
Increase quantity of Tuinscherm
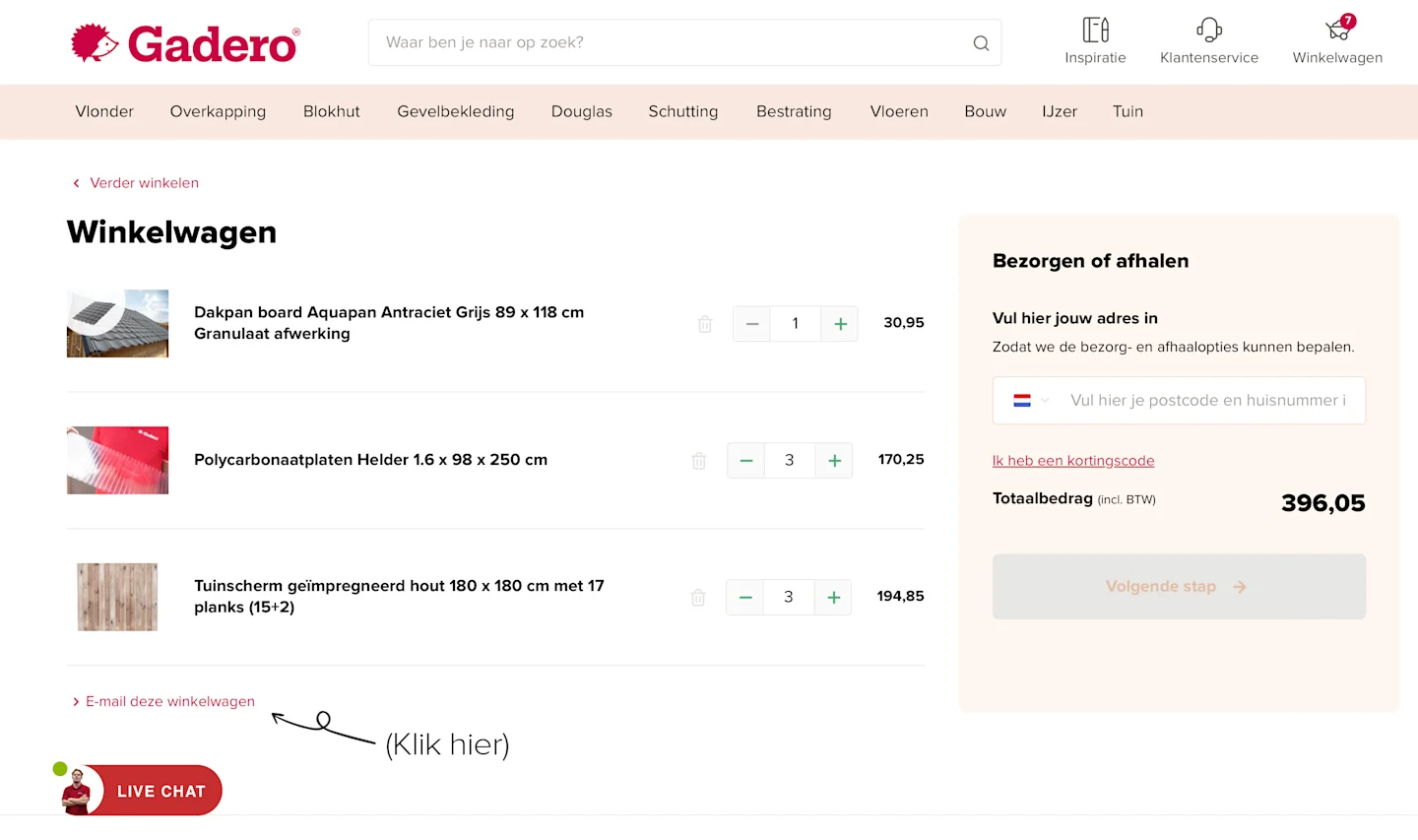click(833, 598)
